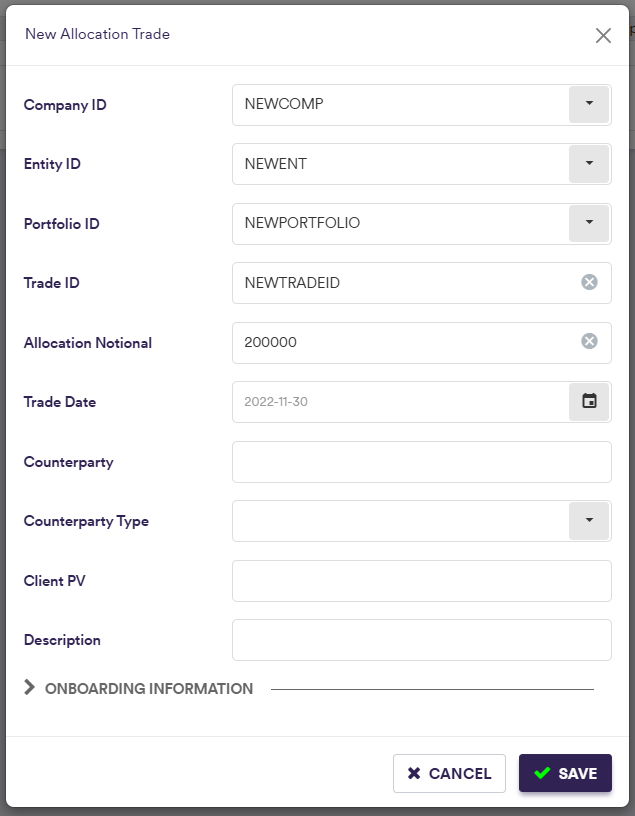Focus the Client PV input field
Image resolution: width=635 pixels, height=816 pixels.
(421, 581)
